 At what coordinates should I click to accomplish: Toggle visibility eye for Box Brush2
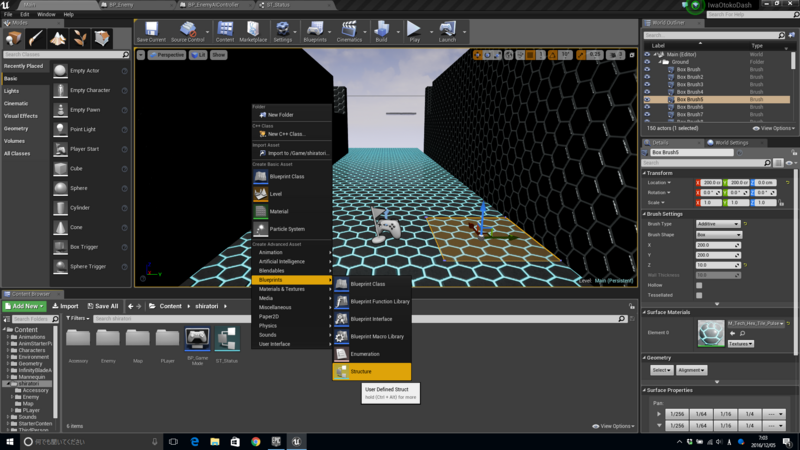pyautogui.click(x=647, y=77)
